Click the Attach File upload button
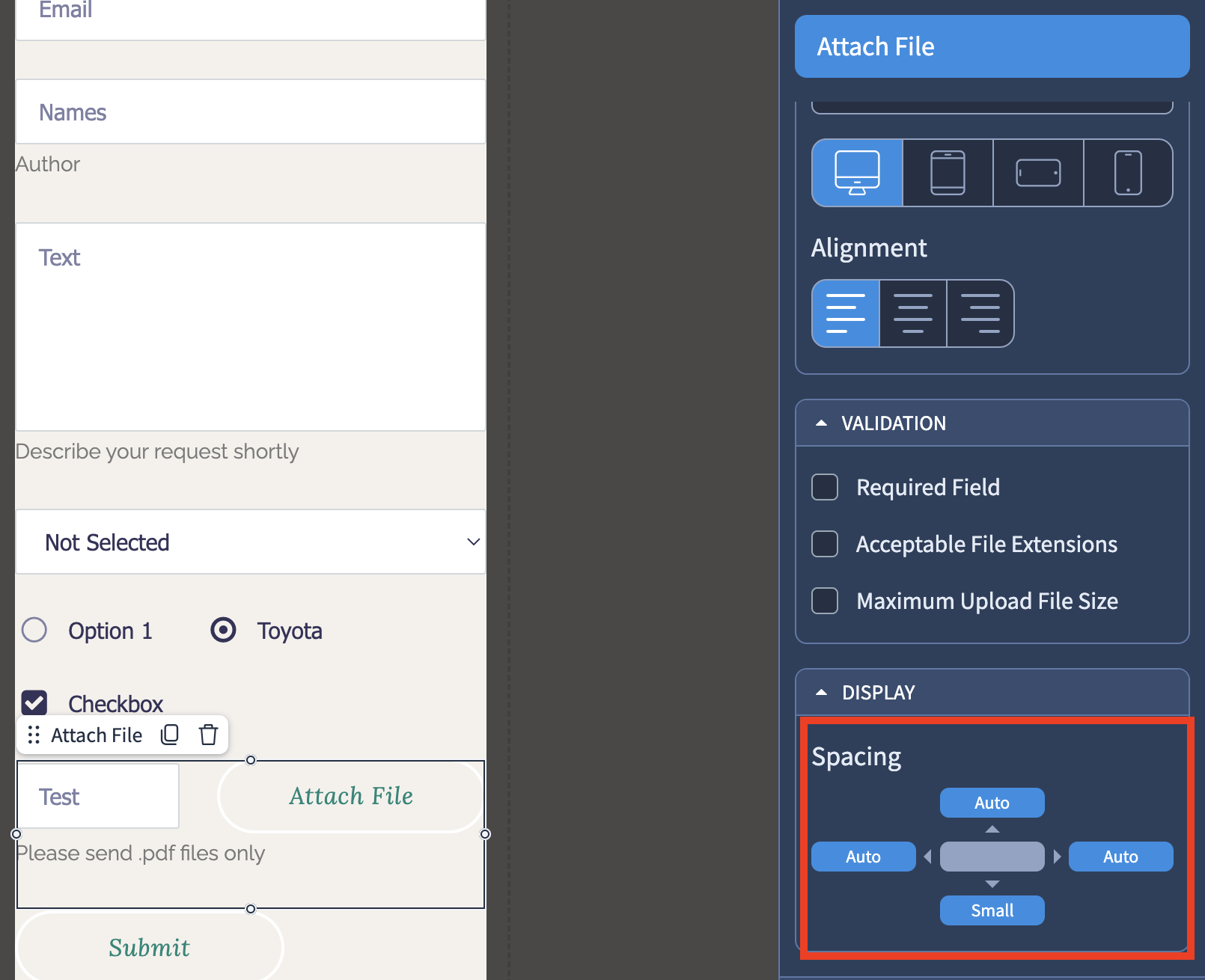This screenshot has height=980, width=1205. [351, 796]
